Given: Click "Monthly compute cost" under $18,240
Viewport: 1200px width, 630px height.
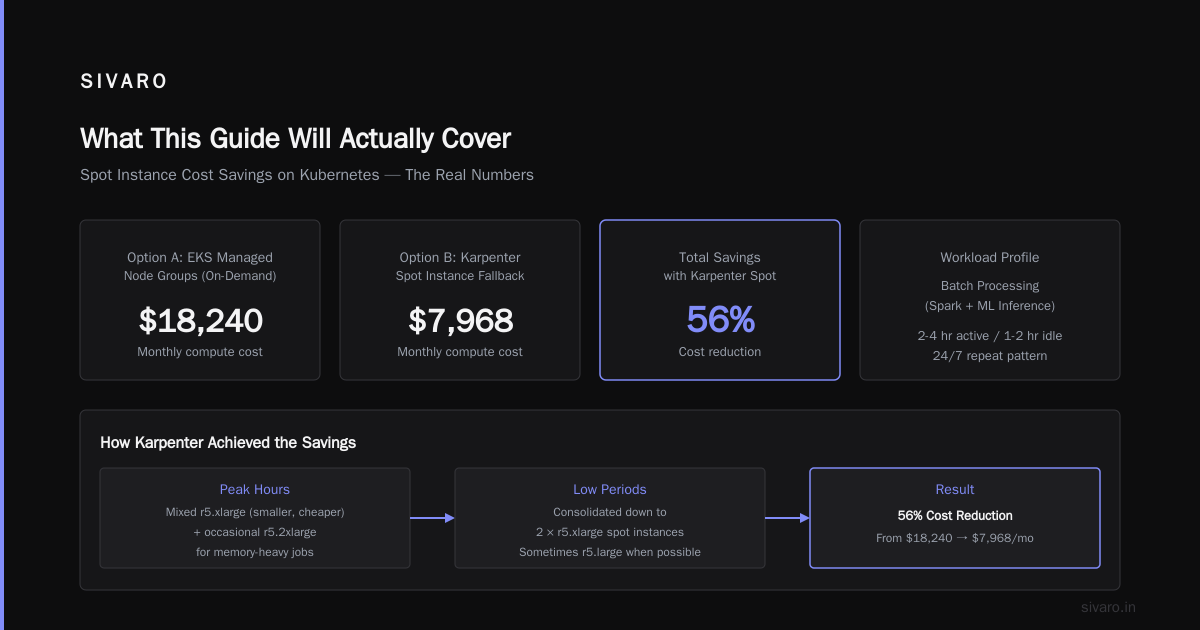Looking at the screenshot, I should tap(200, 352).
